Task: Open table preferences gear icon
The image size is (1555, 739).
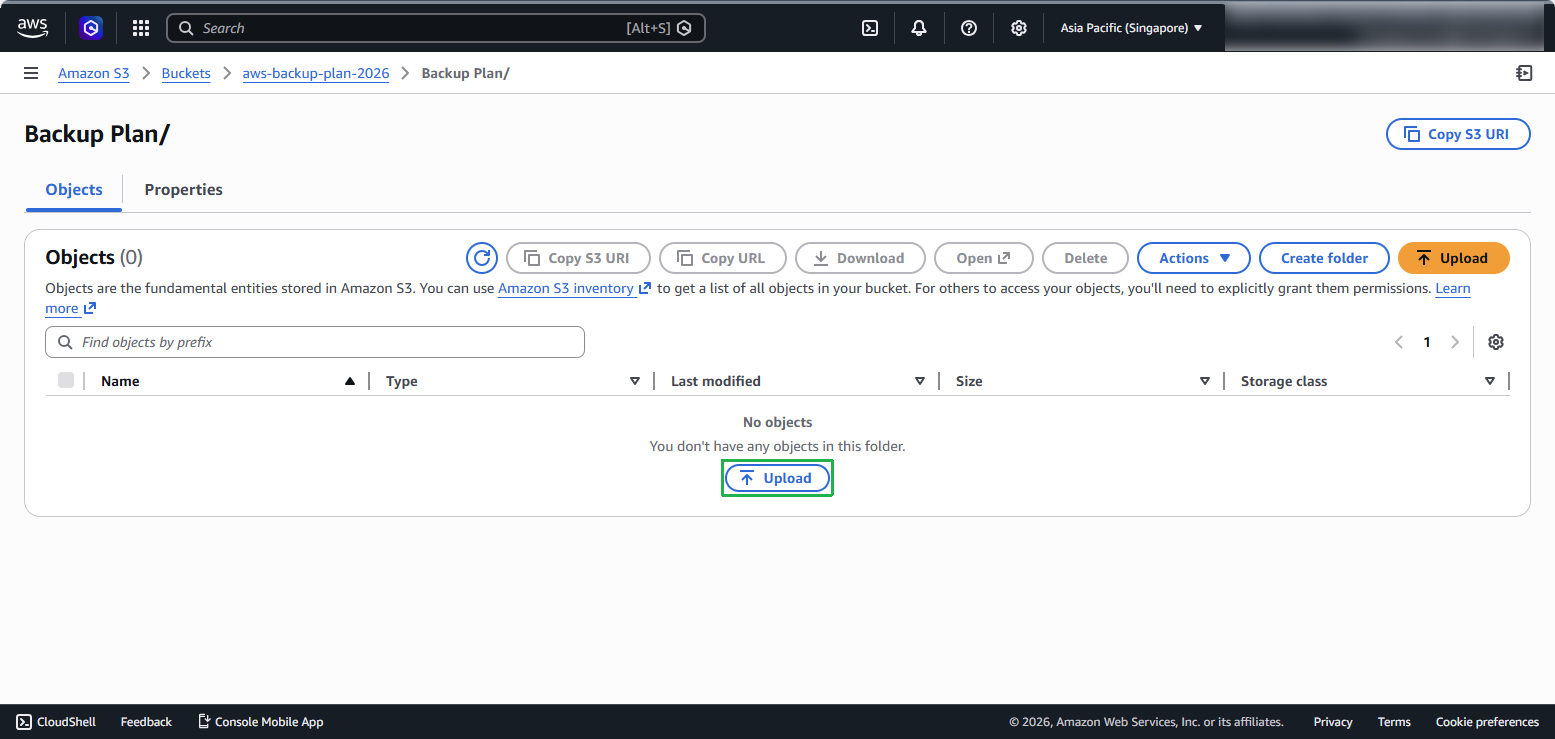Action: pos(1496,342)
